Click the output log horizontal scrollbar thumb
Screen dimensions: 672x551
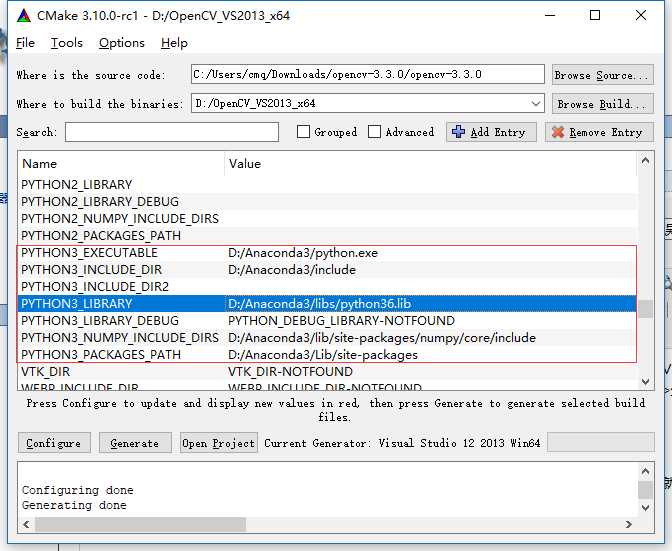tap(141, 524)
